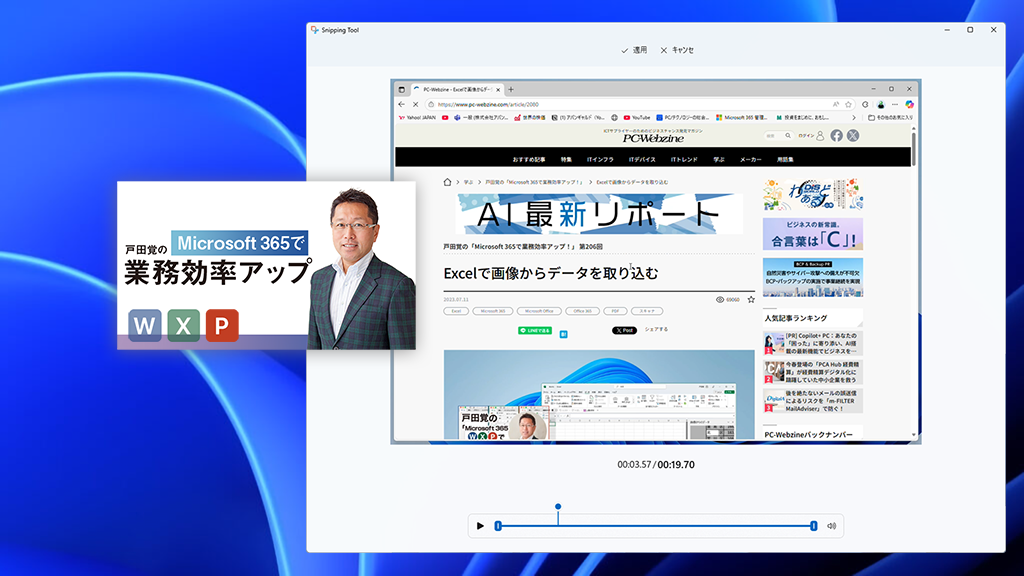
Task: Select the Microsoft Office tag pill
Action: (x=539, y=311)
